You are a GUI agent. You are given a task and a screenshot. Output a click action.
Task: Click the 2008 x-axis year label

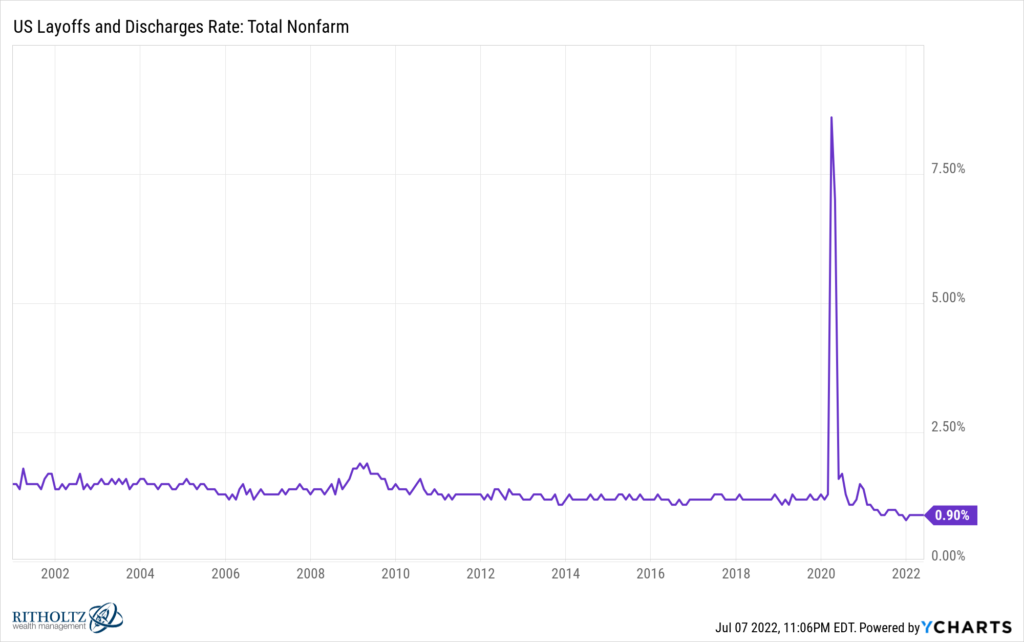[310, 573]
